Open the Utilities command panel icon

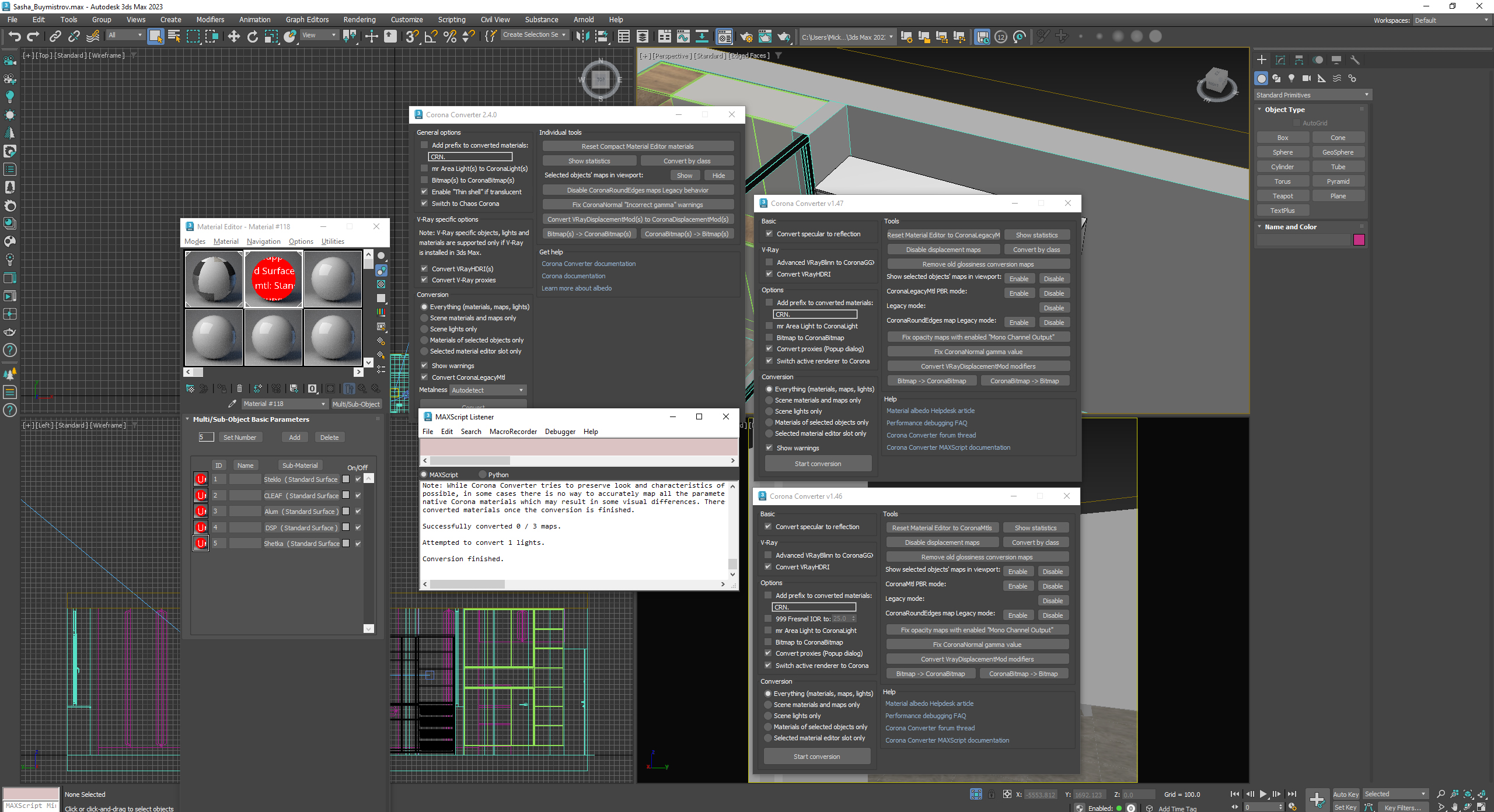point(1355,60)
